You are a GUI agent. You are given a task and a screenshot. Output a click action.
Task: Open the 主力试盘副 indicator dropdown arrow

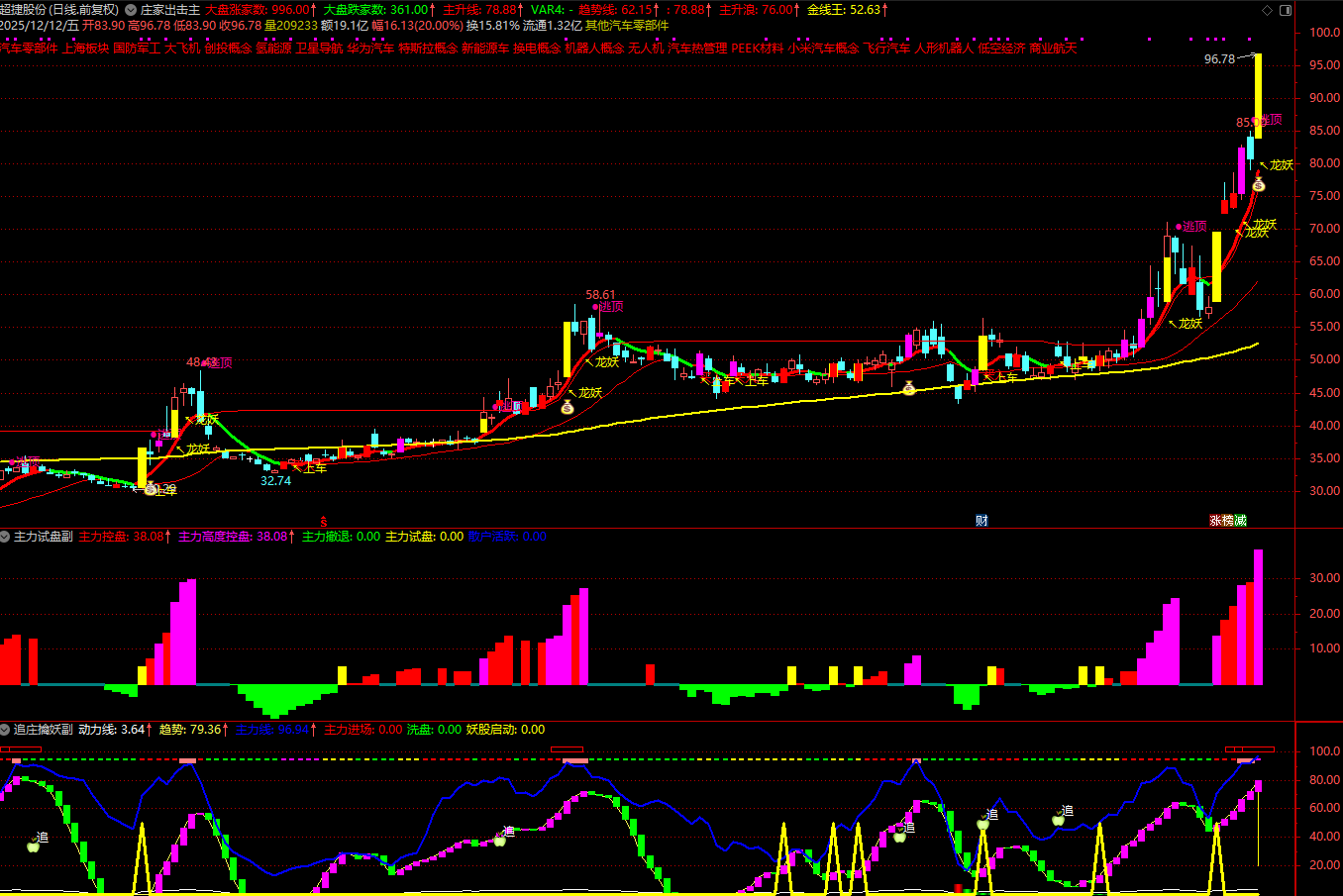(5, 537)
